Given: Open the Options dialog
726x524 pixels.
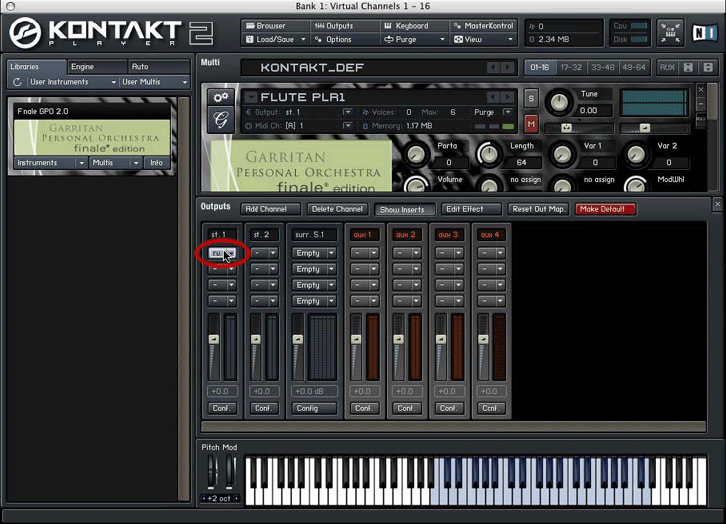Looking at the screenshot, I should coord(344,39).
